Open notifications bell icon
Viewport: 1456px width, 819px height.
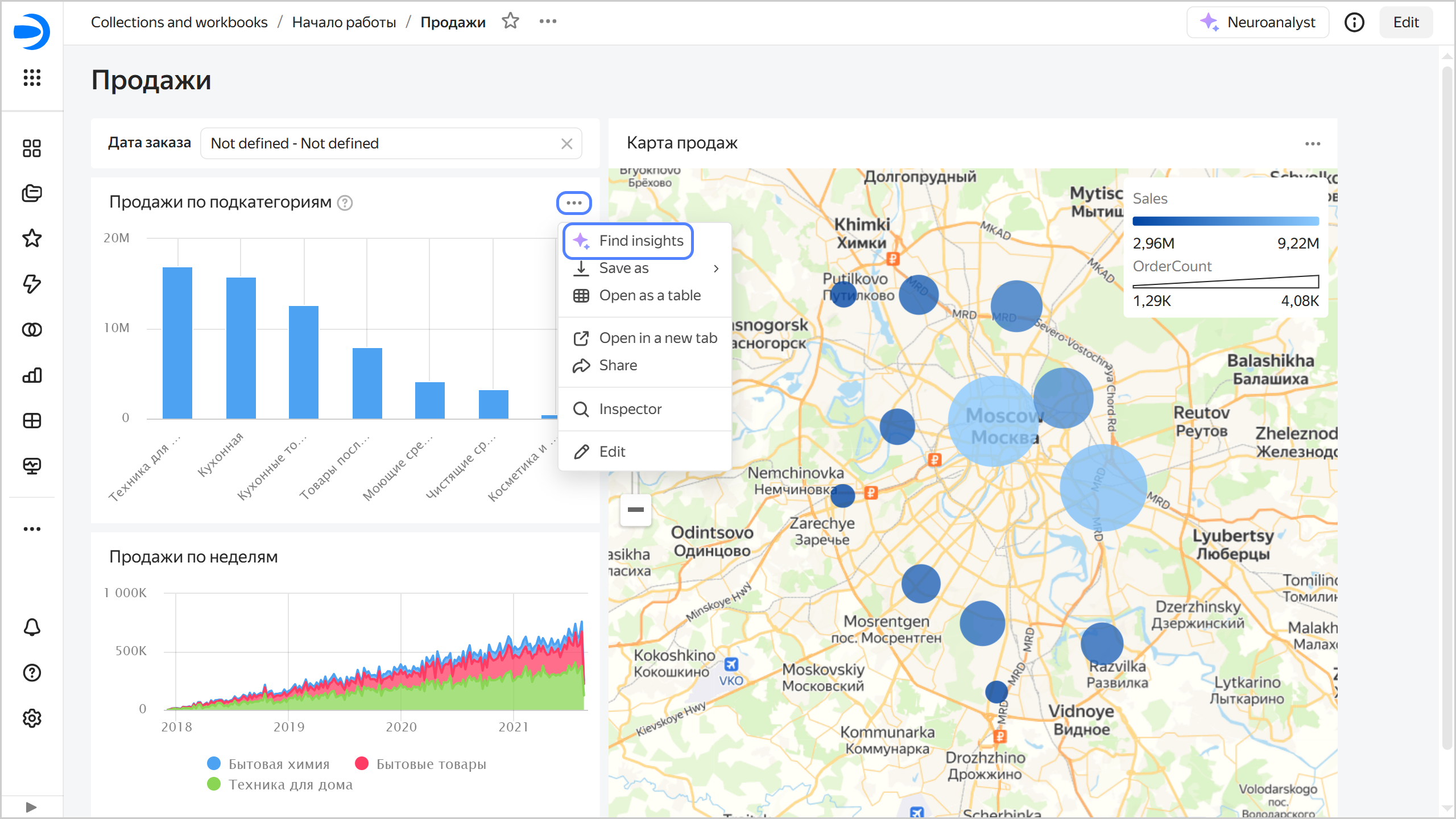32,627
